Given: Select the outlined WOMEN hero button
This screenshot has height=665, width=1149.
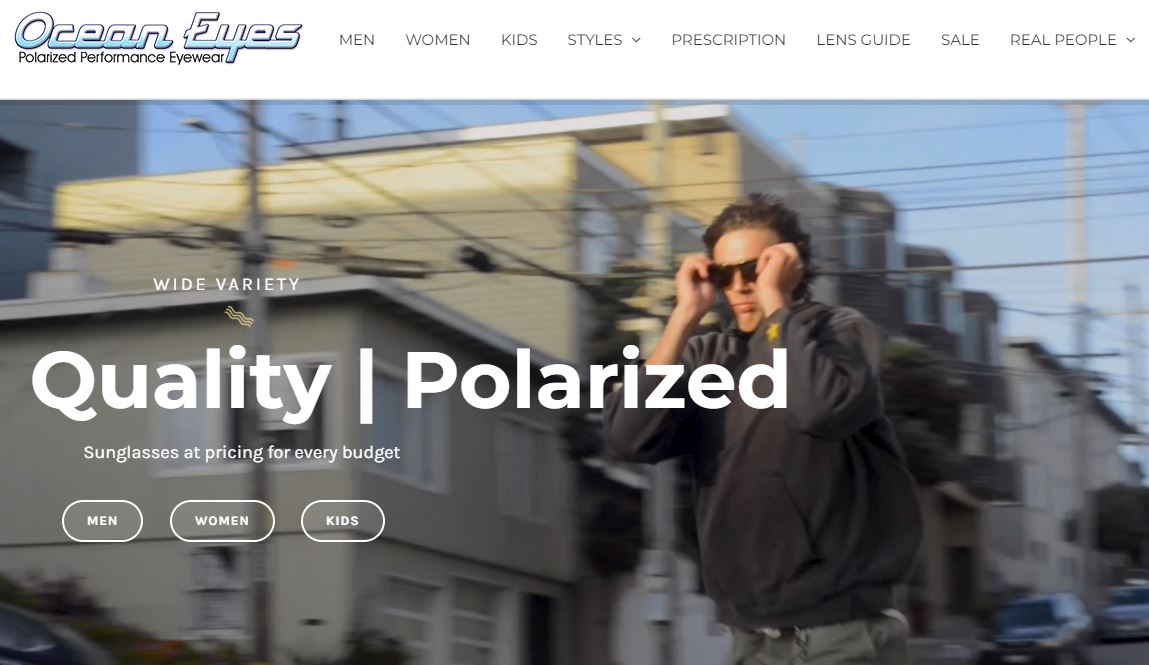Looking at the screenshot, I should click(222, 521).
